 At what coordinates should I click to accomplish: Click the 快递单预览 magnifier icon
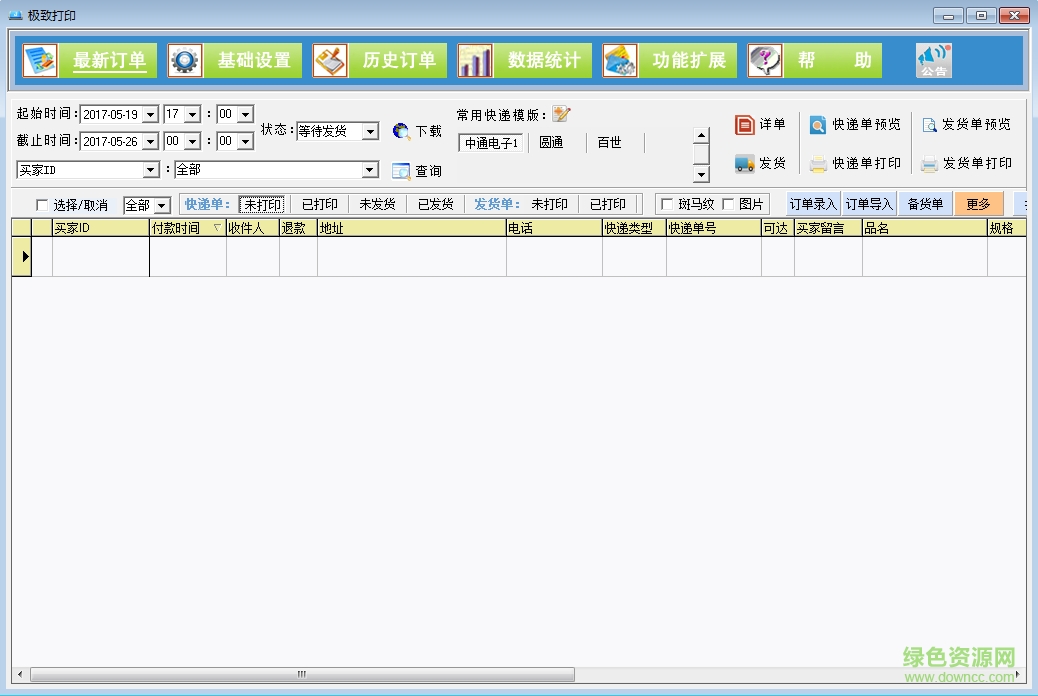coord(818,124)
